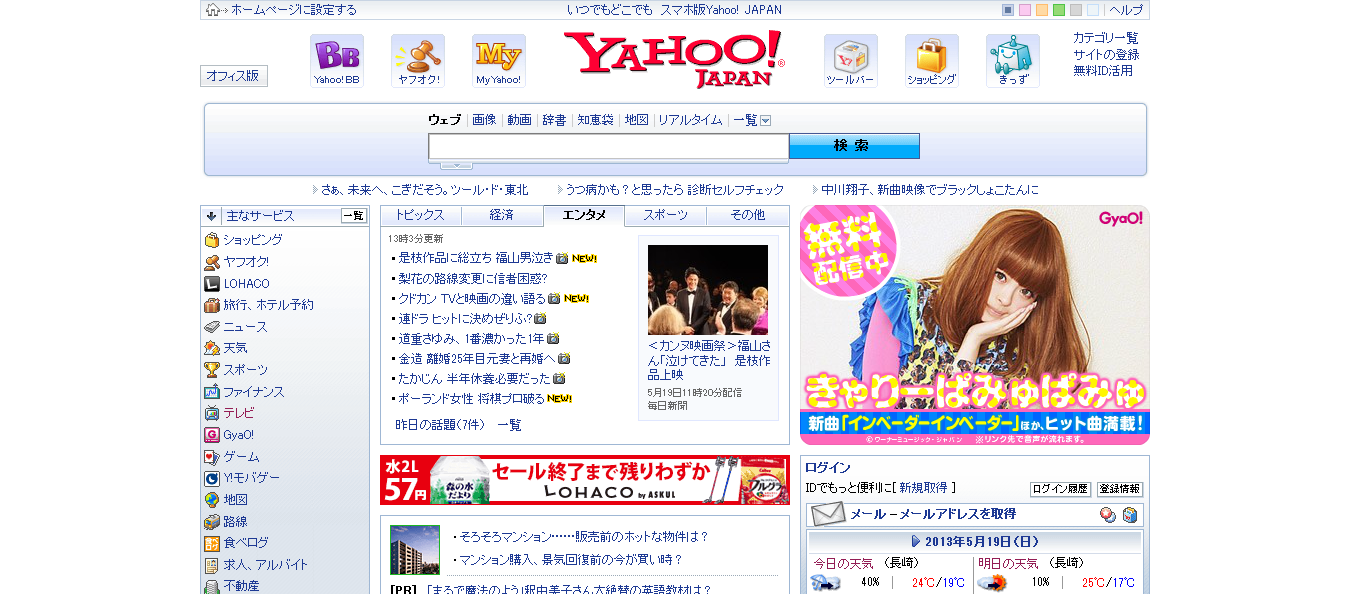Click the home icon for homepage setting
The height and width of the screenshot is (594, 1349).
coord(212,10)
